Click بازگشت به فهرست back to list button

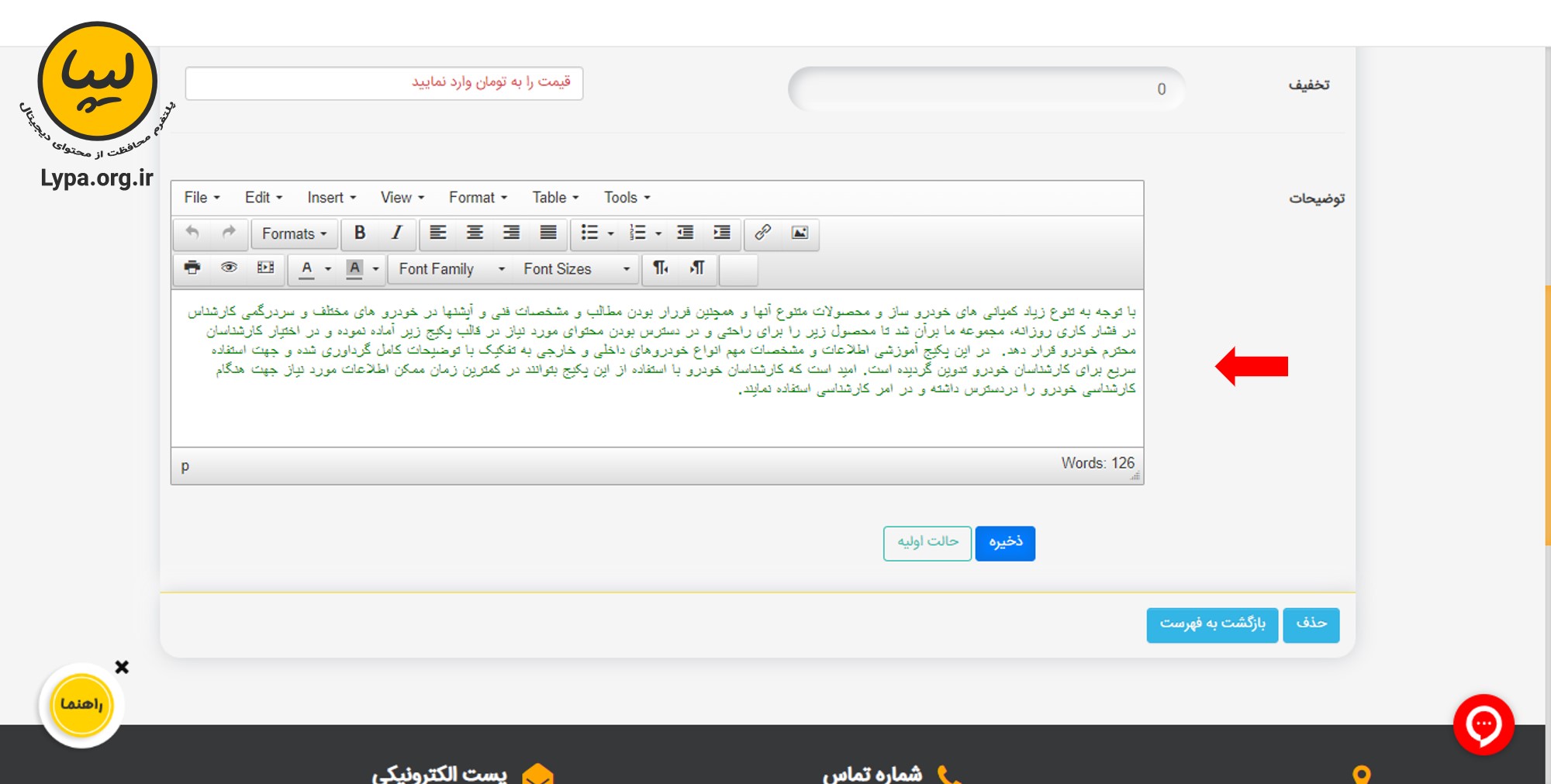click(x=1212, y=624)
